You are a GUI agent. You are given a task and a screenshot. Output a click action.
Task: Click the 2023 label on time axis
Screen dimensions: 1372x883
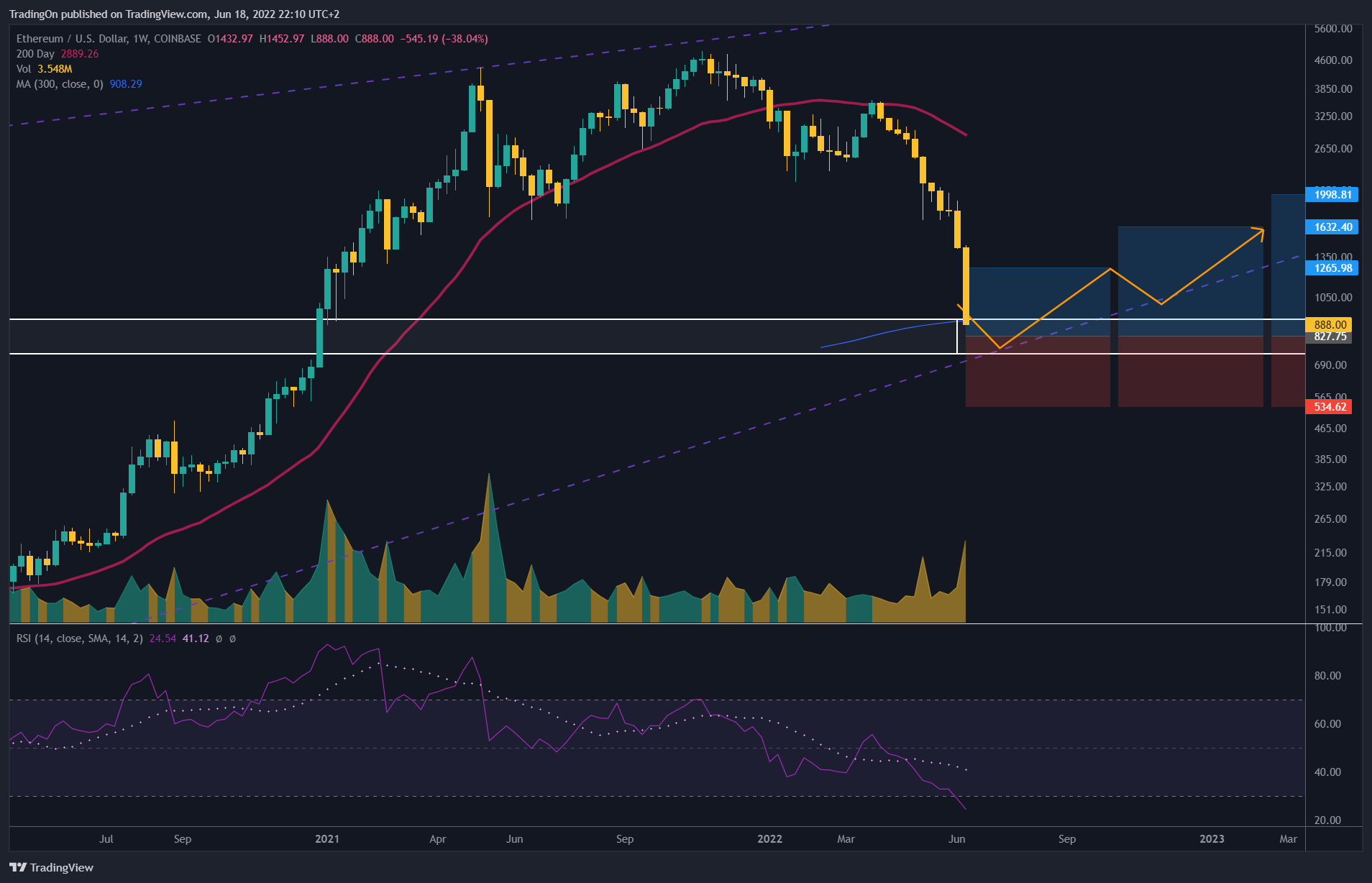pos(1212,839)
